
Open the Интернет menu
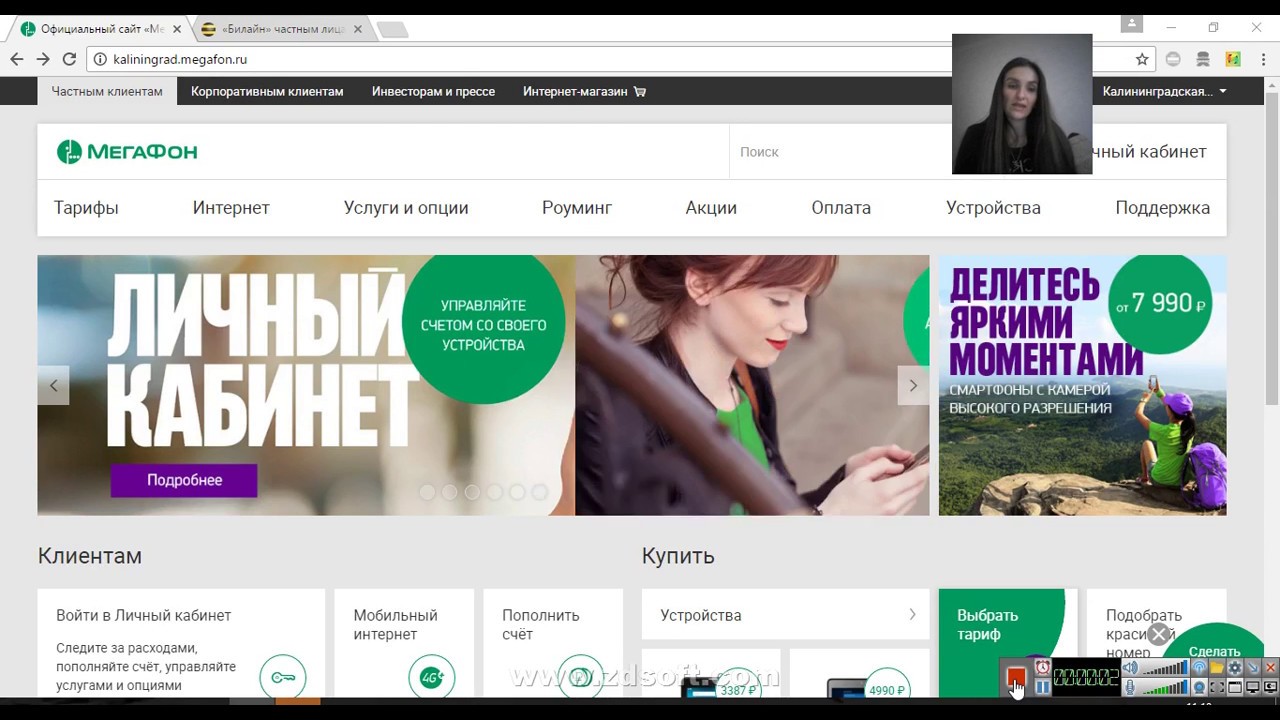pyautogui.click(x=231, y=208)
